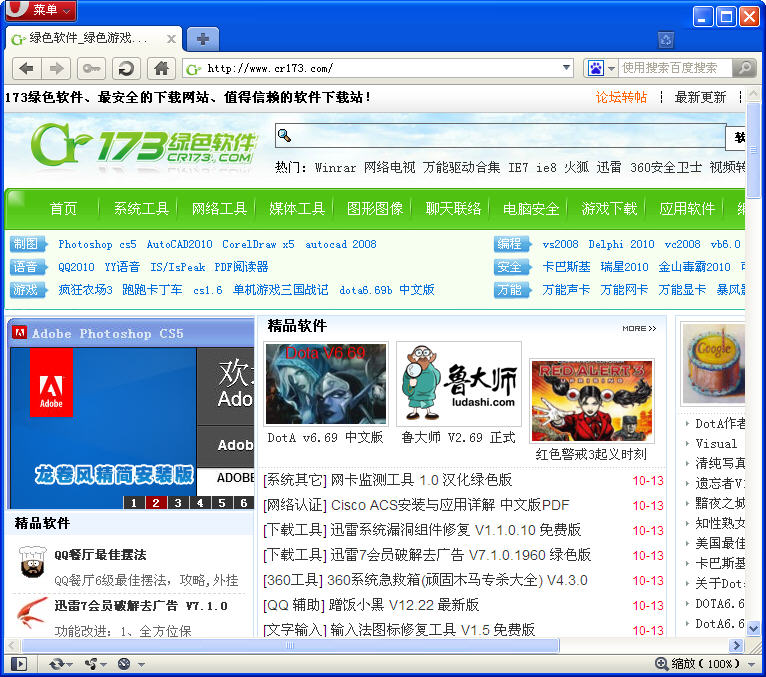Viewport: 766px width, 677px height.
Task: Open 万能声卡 link
Action: point(566,290)
